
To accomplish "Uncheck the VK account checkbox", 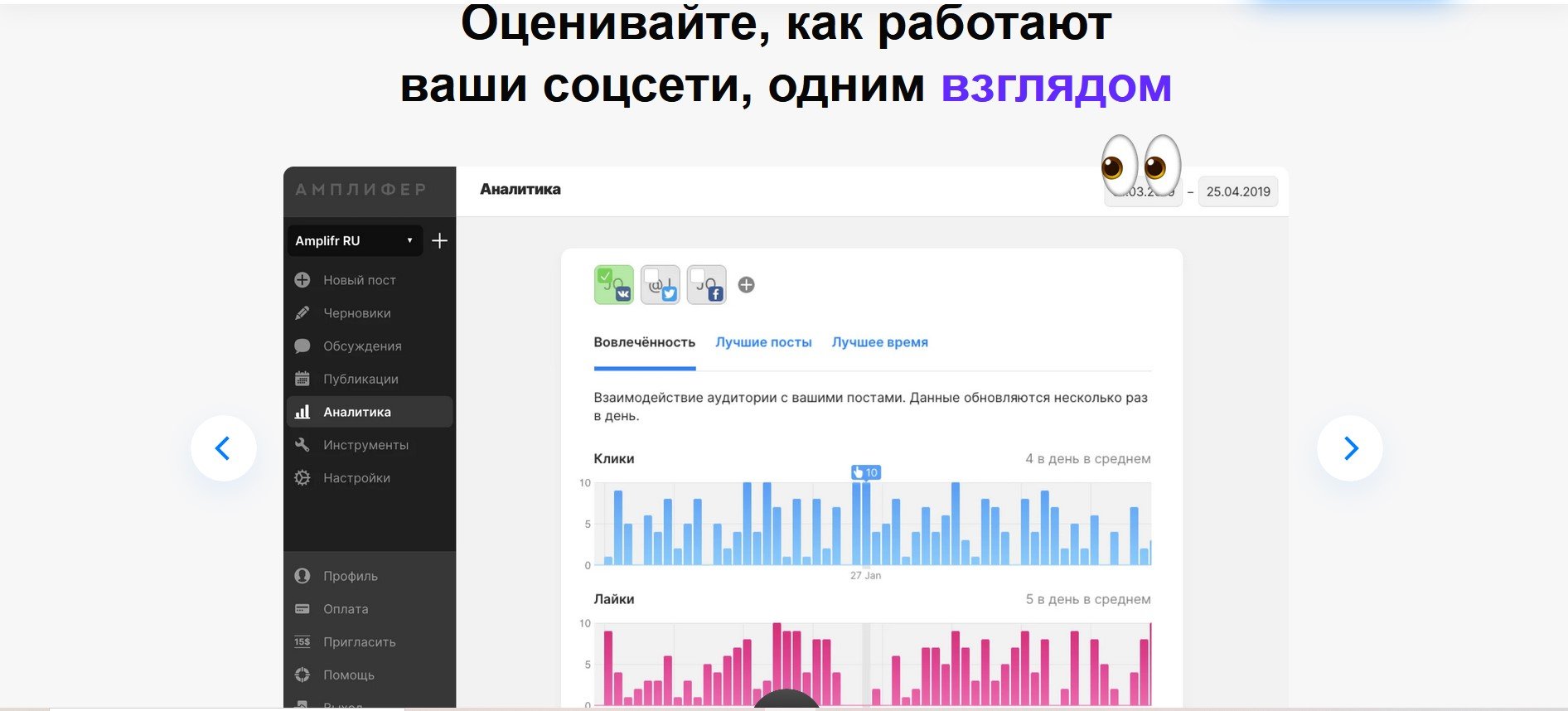I will [x=605, y=276].
